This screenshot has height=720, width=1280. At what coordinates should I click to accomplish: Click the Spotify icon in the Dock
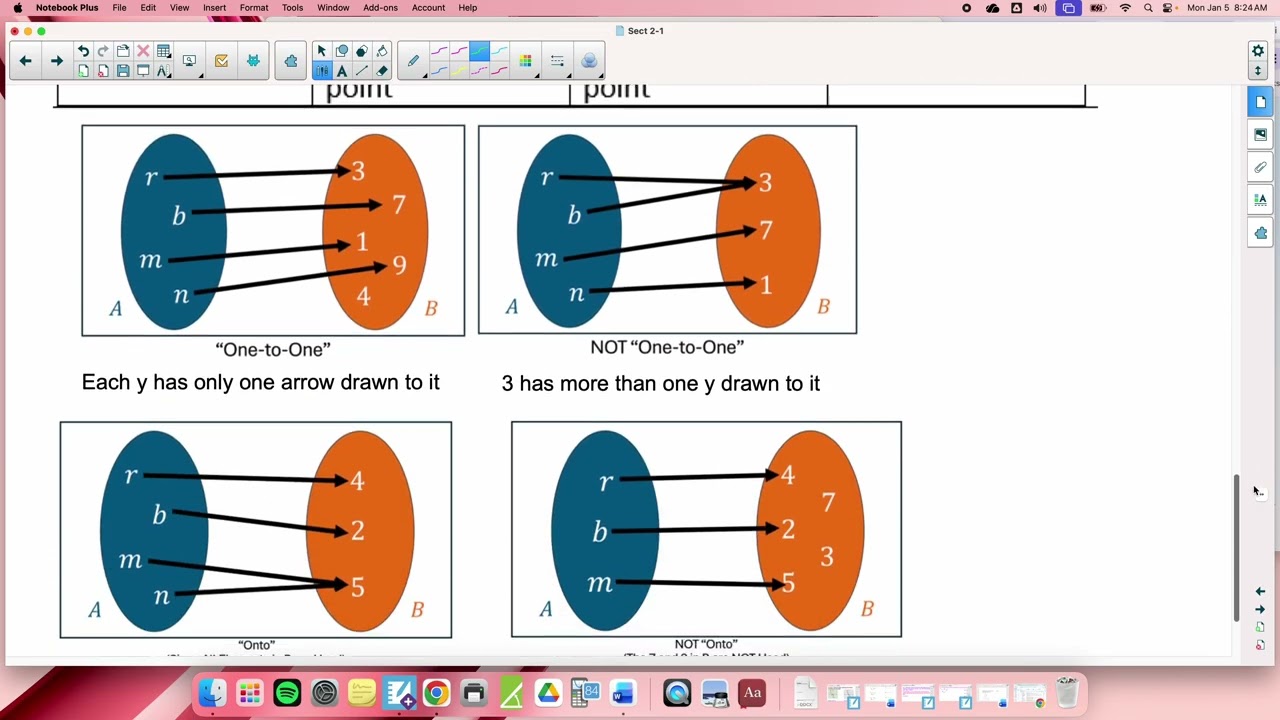pyautogui.click(x=287, y=692)
